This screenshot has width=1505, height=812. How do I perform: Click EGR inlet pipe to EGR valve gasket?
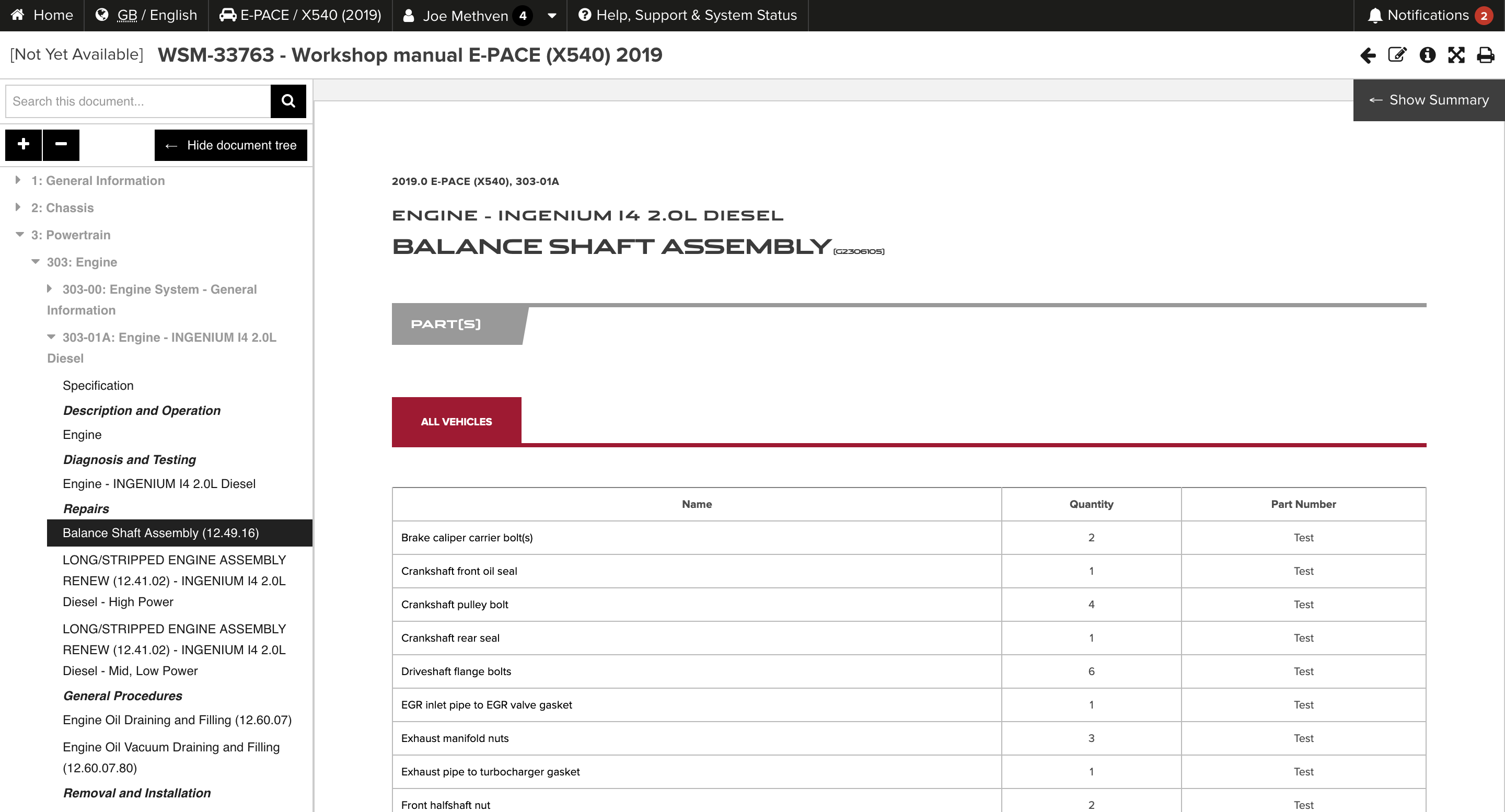coord(909,704)
